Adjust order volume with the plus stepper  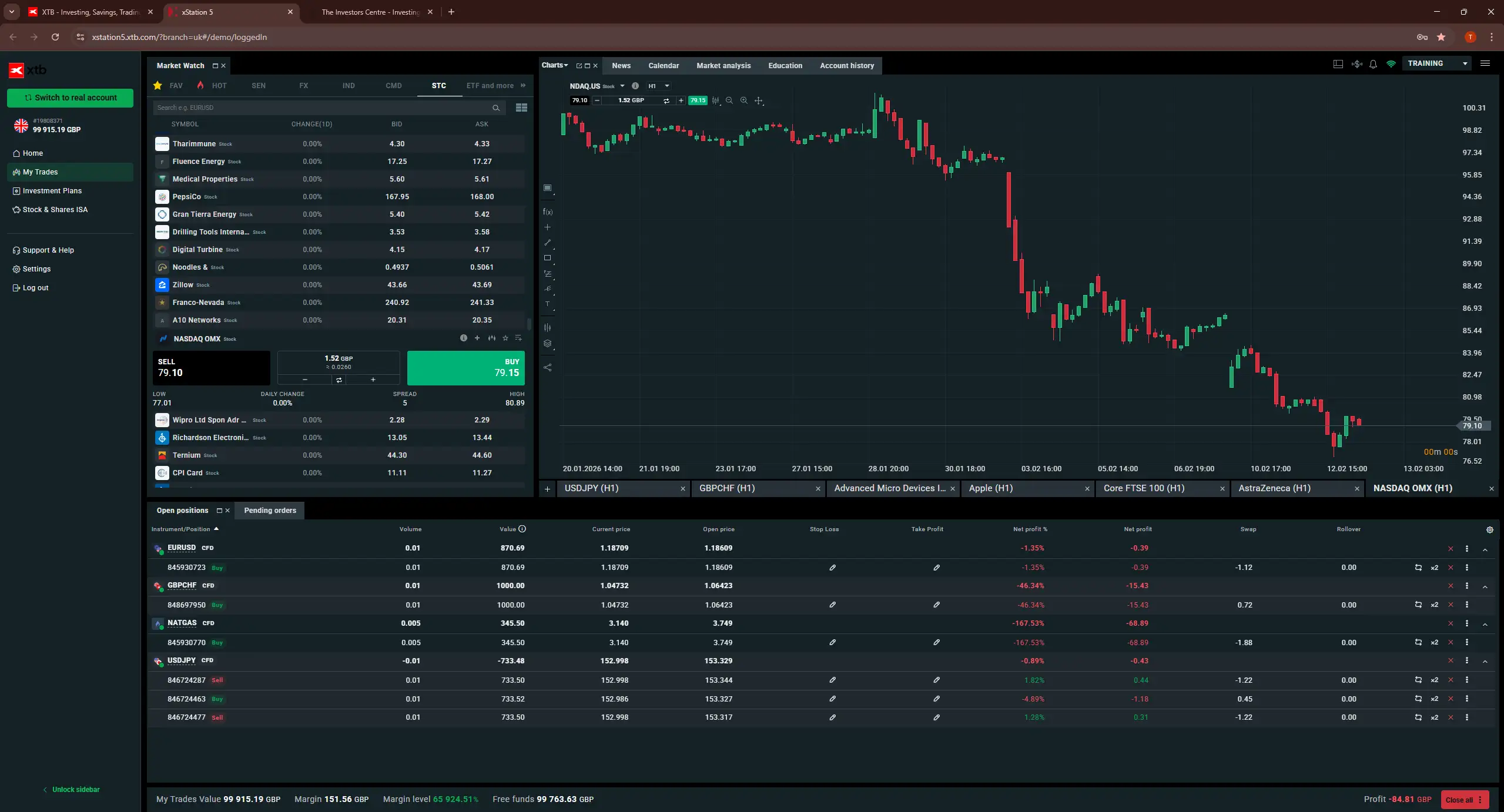coord(373,380)
